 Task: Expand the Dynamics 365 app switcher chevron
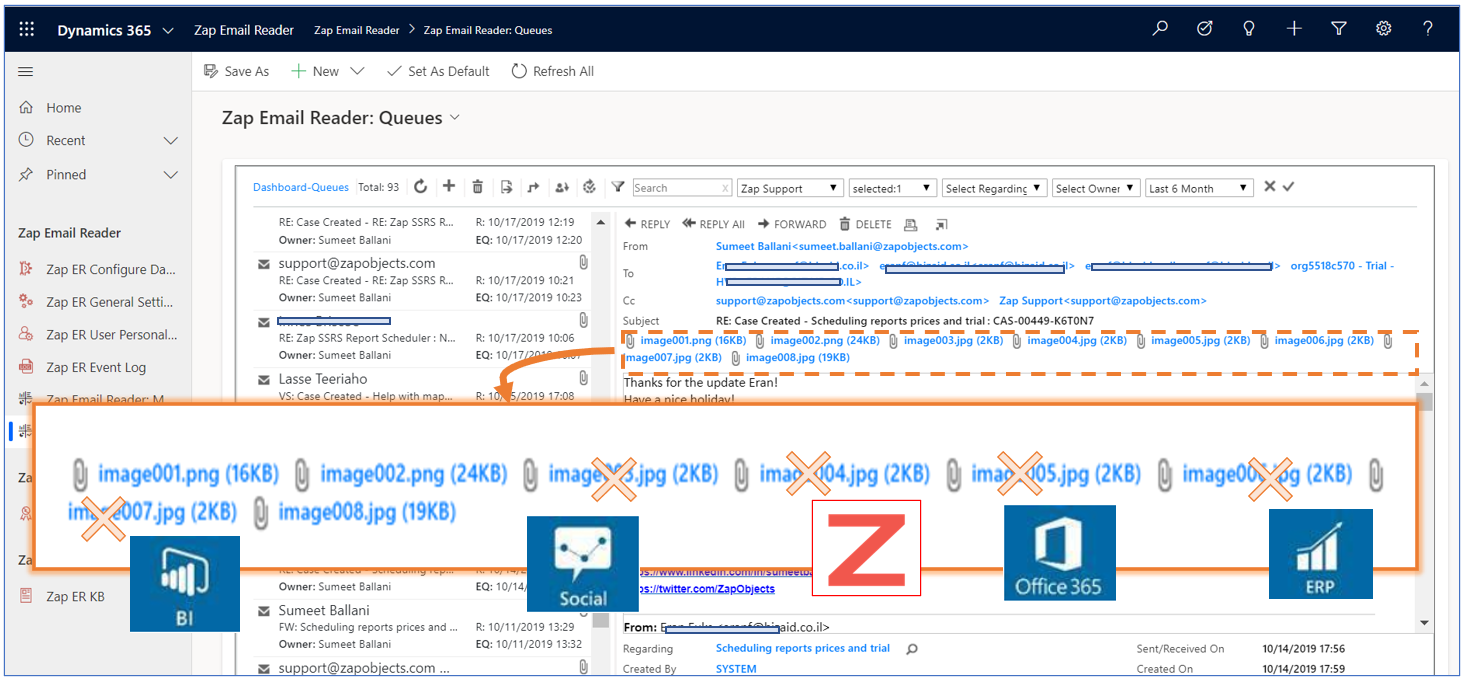click(x=167, y=30)
